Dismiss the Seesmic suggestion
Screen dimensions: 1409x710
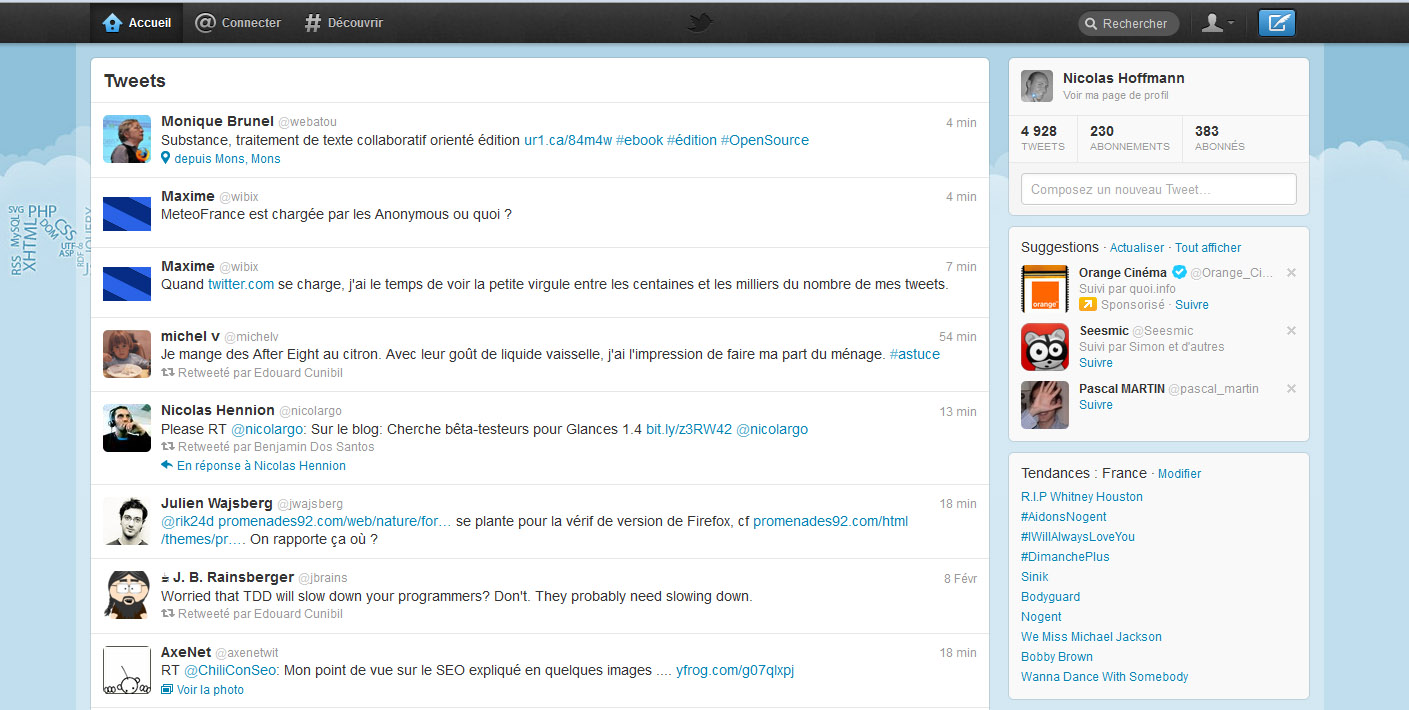coord(1291,331)
